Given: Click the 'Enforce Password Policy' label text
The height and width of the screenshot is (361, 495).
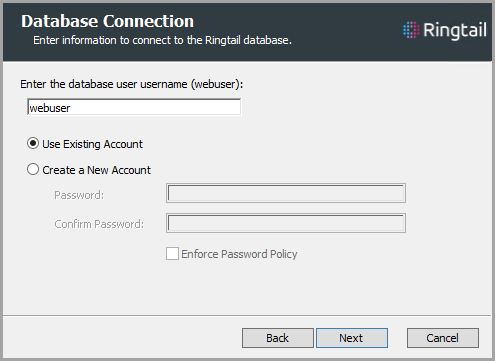Looking at the screenshot, I should click(239, 254).
